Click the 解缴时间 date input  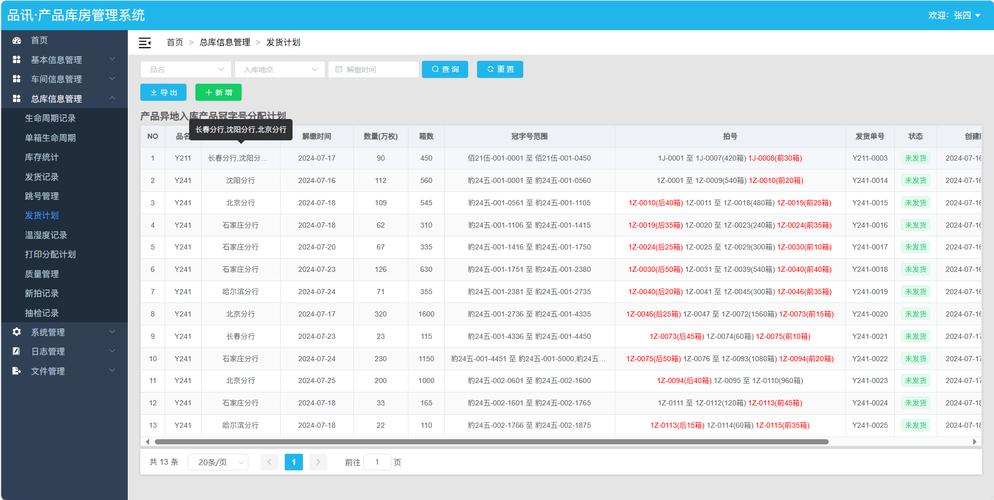373,70
